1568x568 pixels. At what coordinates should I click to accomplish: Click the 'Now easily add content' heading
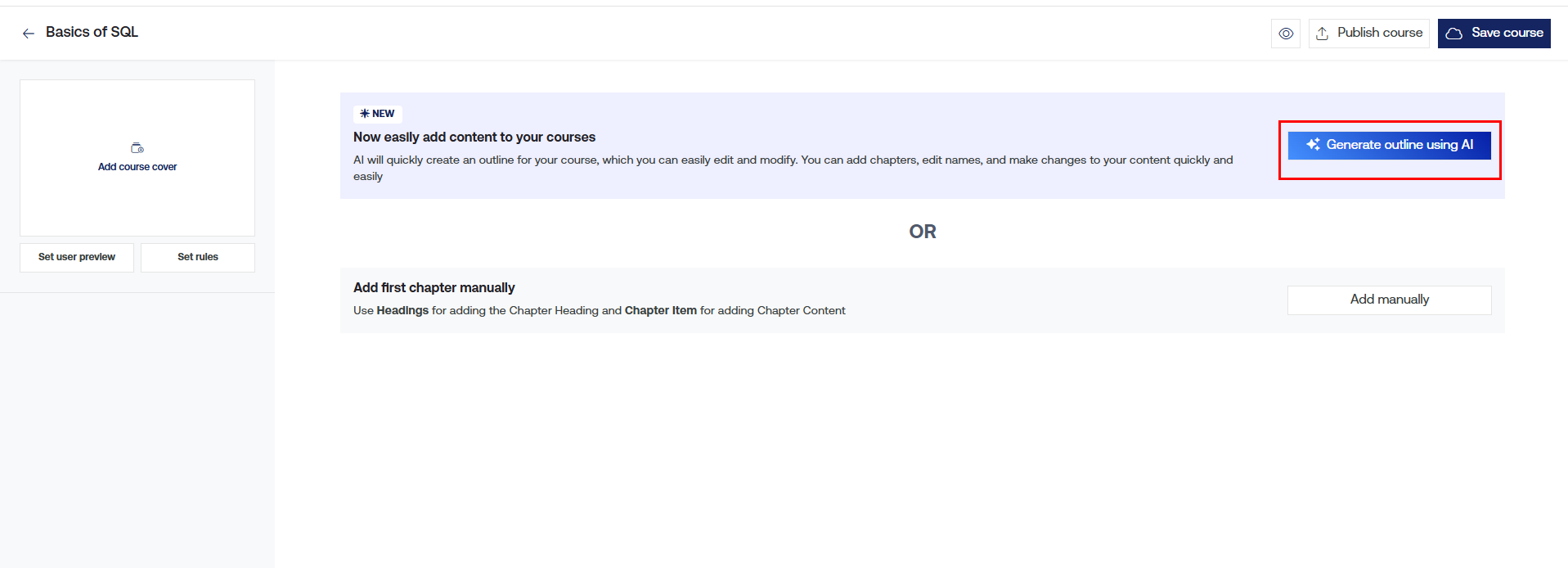pos(474,137)
